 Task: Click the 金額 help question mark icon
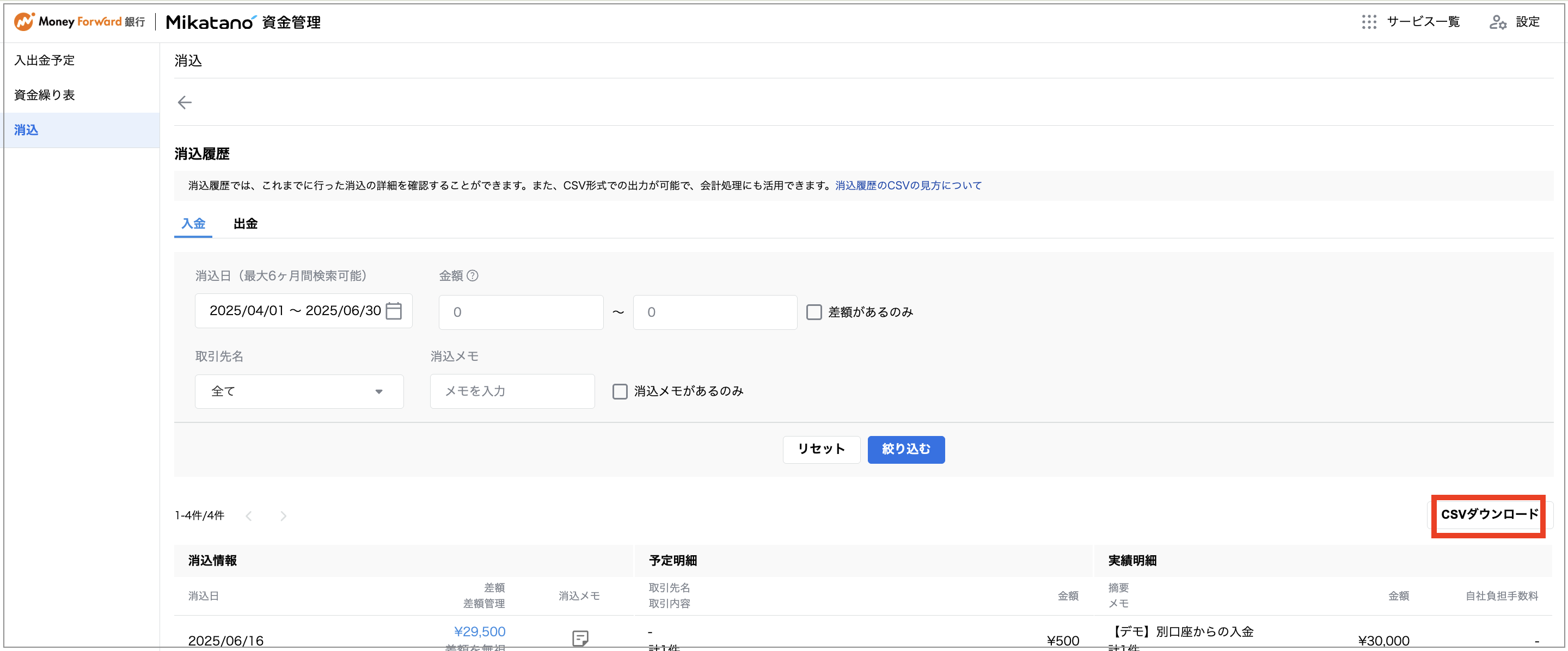(473, 275)
